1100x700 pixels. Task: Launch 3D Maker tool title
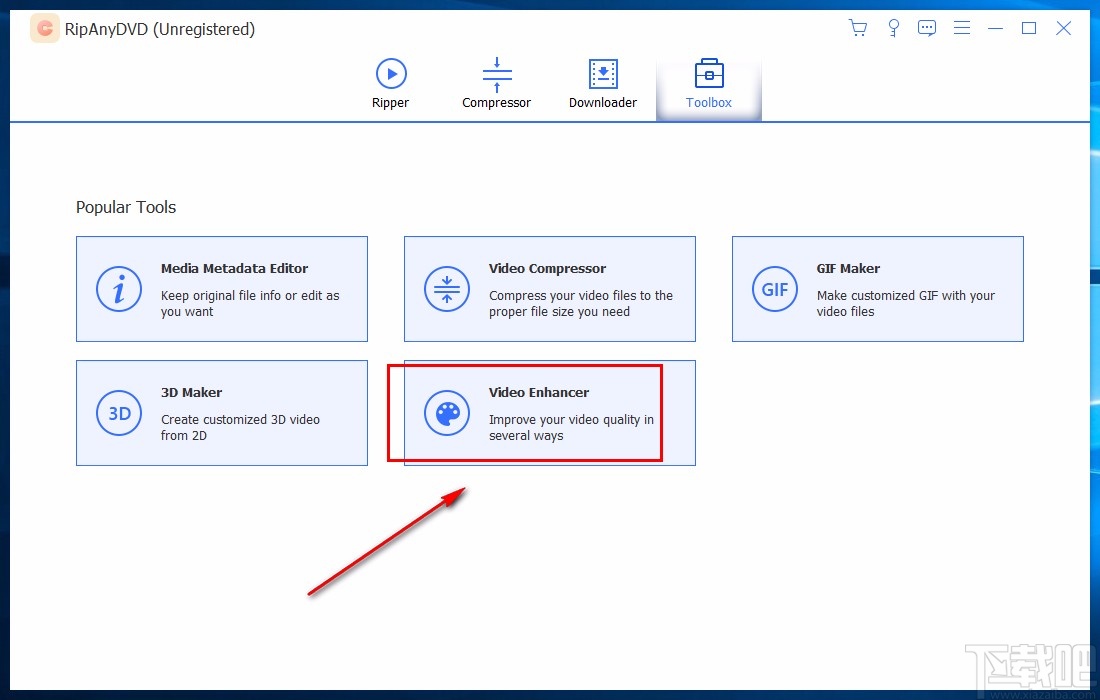[x=192, y=393]
